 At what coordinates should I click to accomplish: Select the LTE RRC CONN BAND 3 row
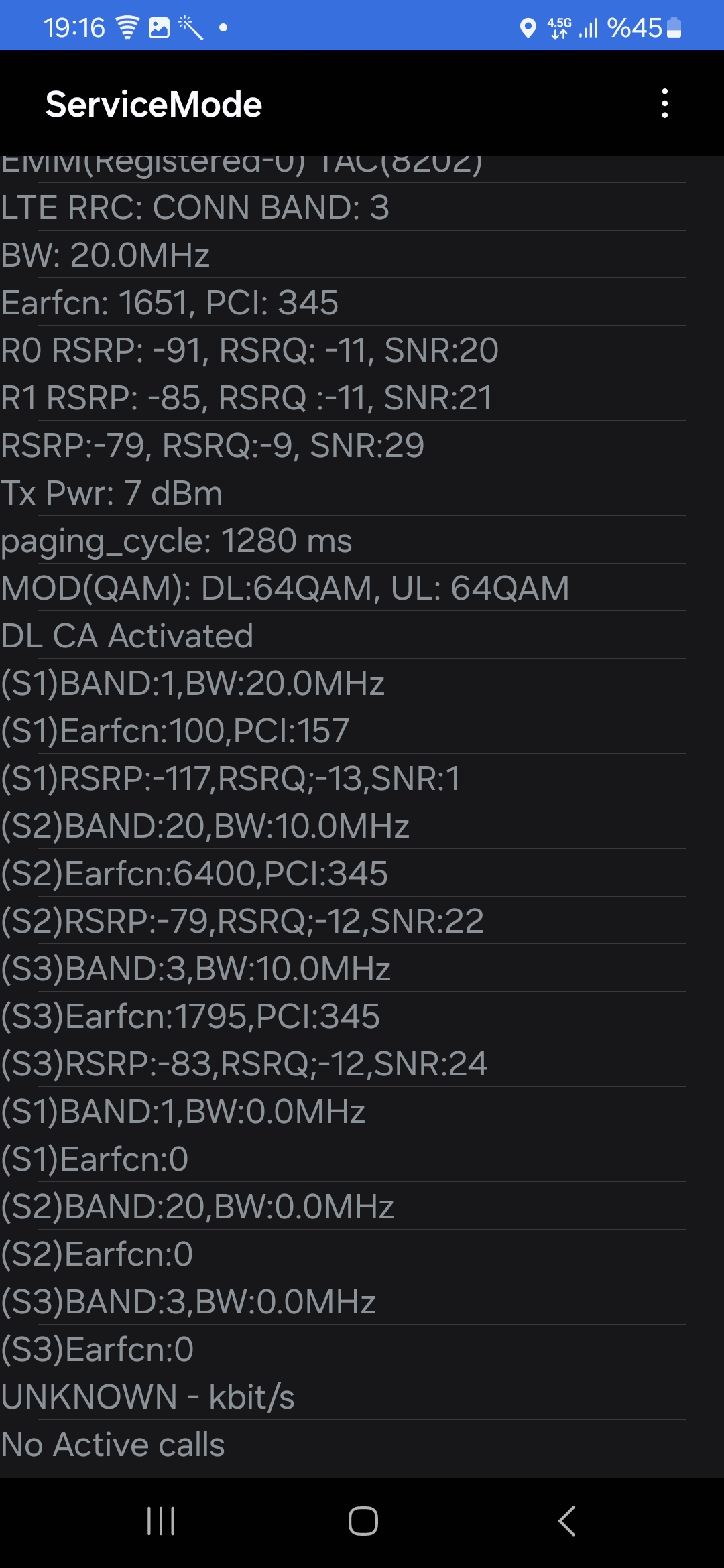coord(343,207)
